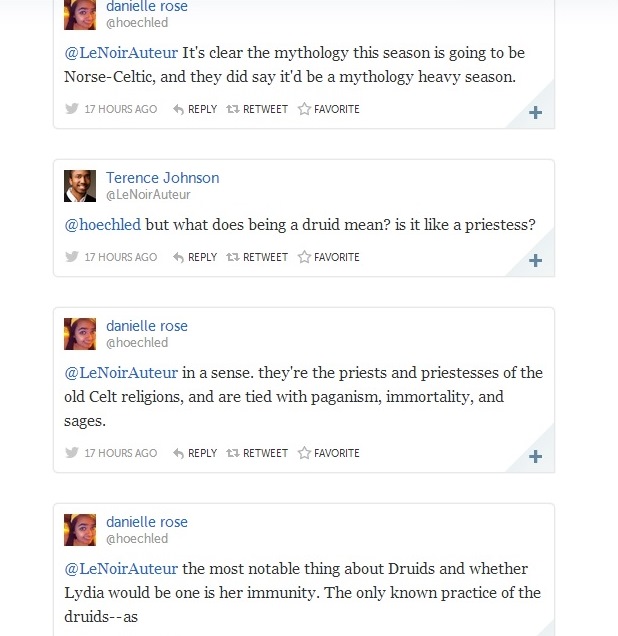Open Terence Johnson's avatar thumbnail
The image size is (618, 636).
tap(80, 186)
